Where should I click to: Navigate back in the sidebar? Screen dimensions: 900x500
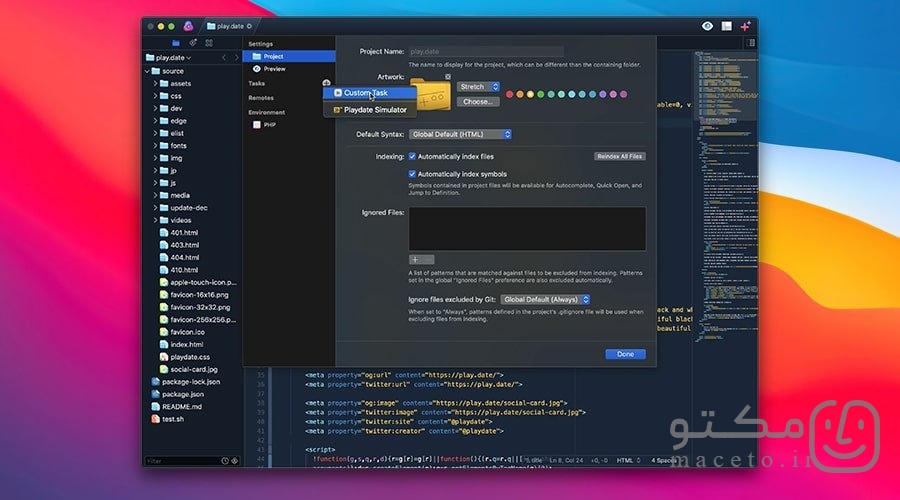click(x=224, y=57)
